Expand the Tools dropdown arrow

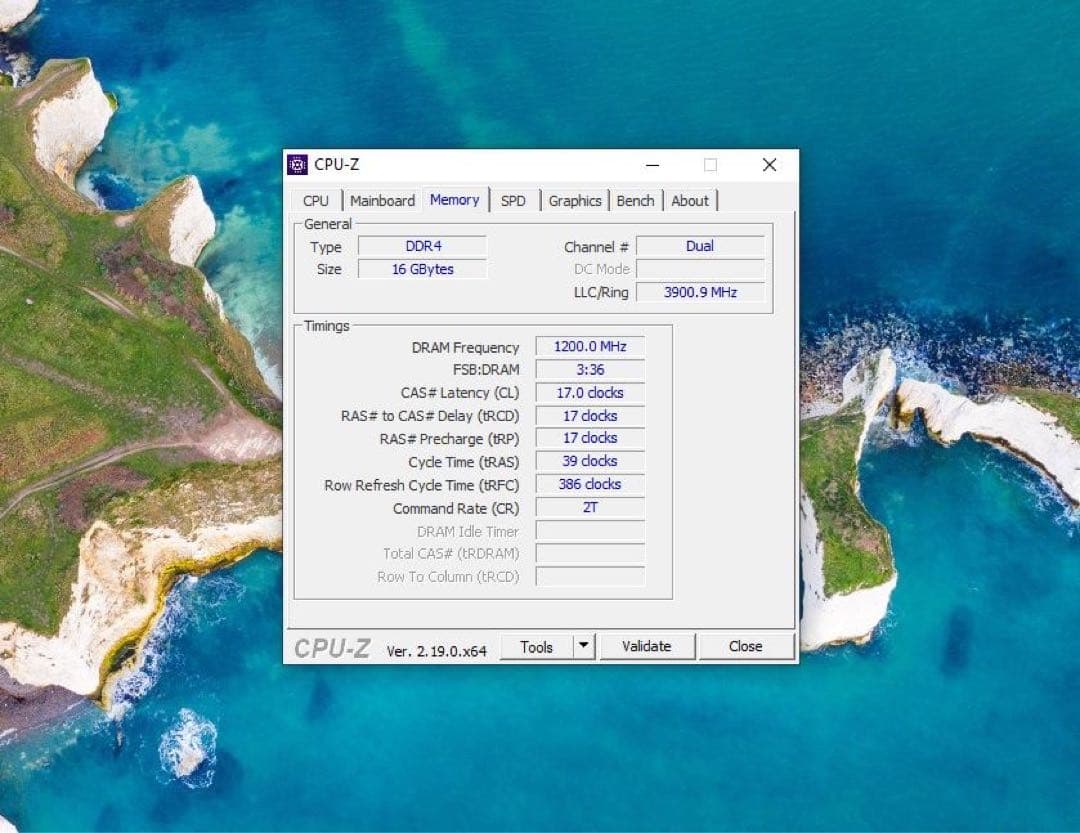click(x=583, y=646)
